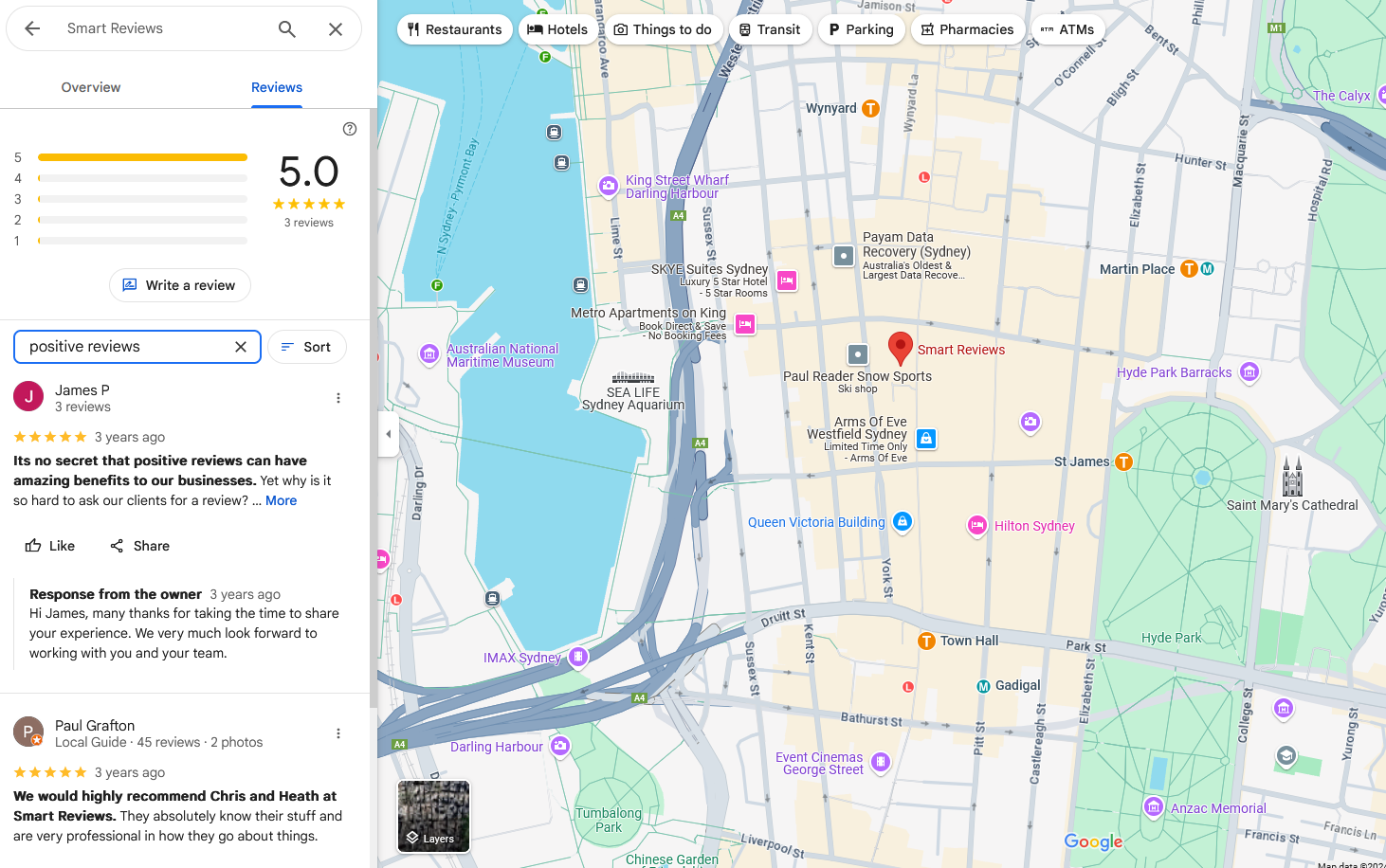Switch to the Overview tab
1386x868 pixels.
coord(91,87)
